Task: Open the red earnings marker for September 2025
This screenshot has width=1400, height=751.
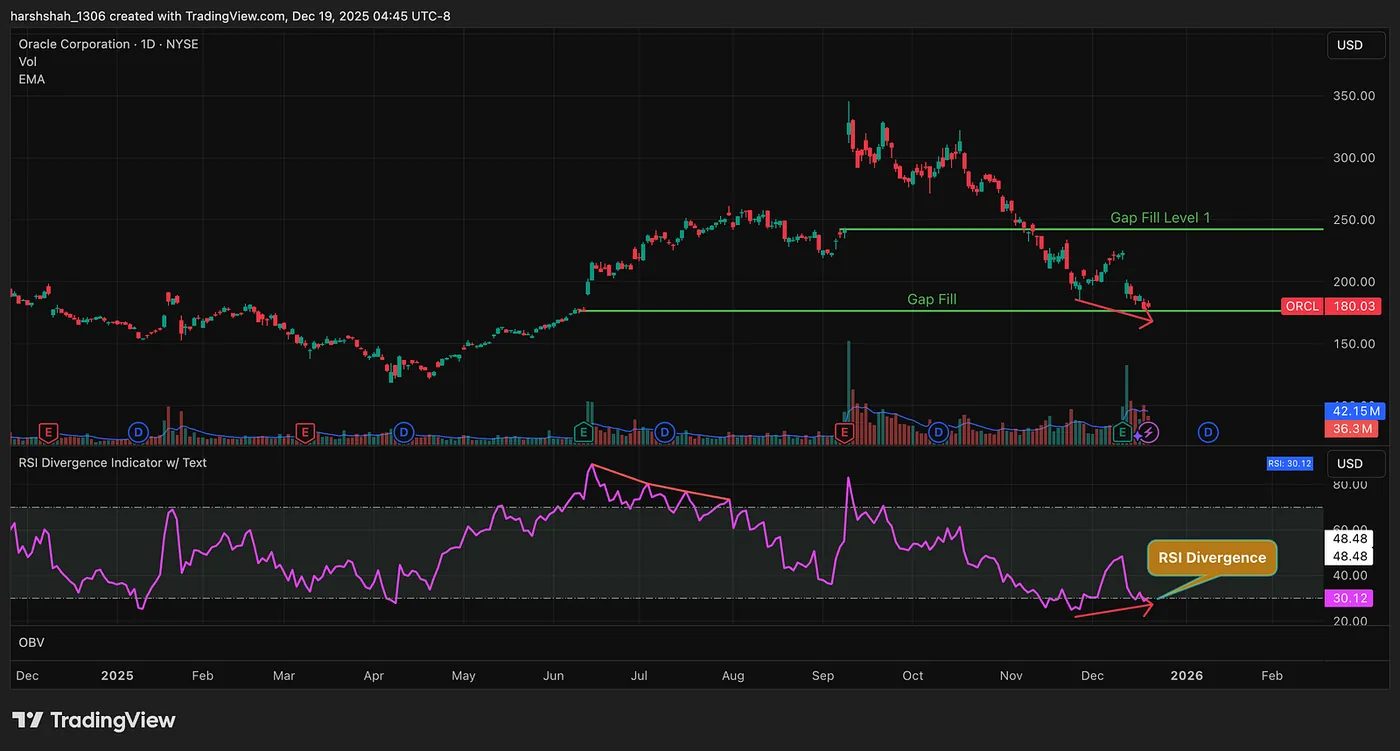Action: pos(844,432)
